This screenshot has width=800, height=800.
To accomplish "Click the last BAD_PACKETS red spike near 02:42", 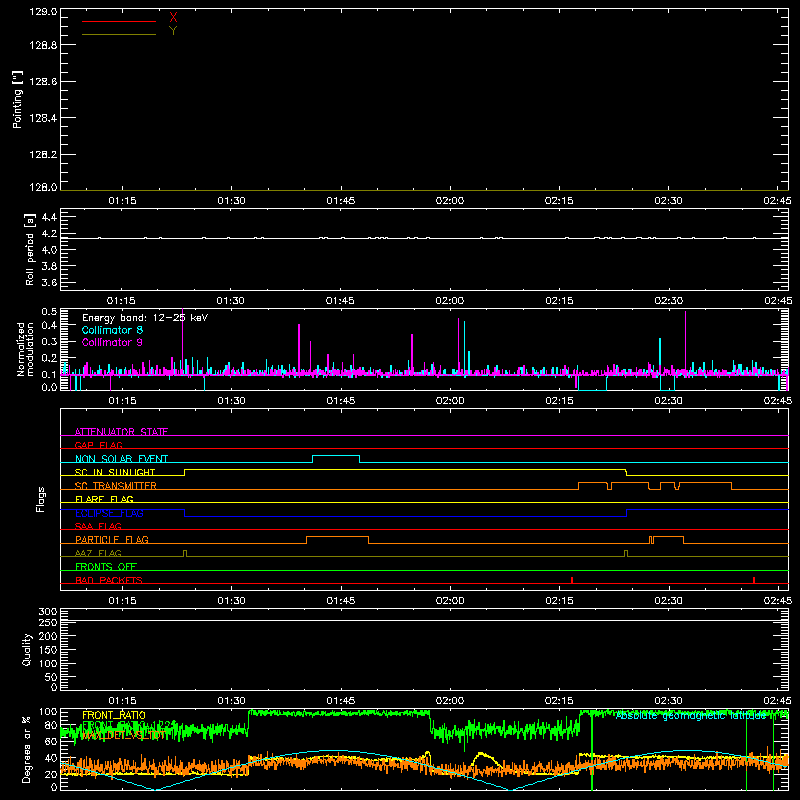I will 754,580.
